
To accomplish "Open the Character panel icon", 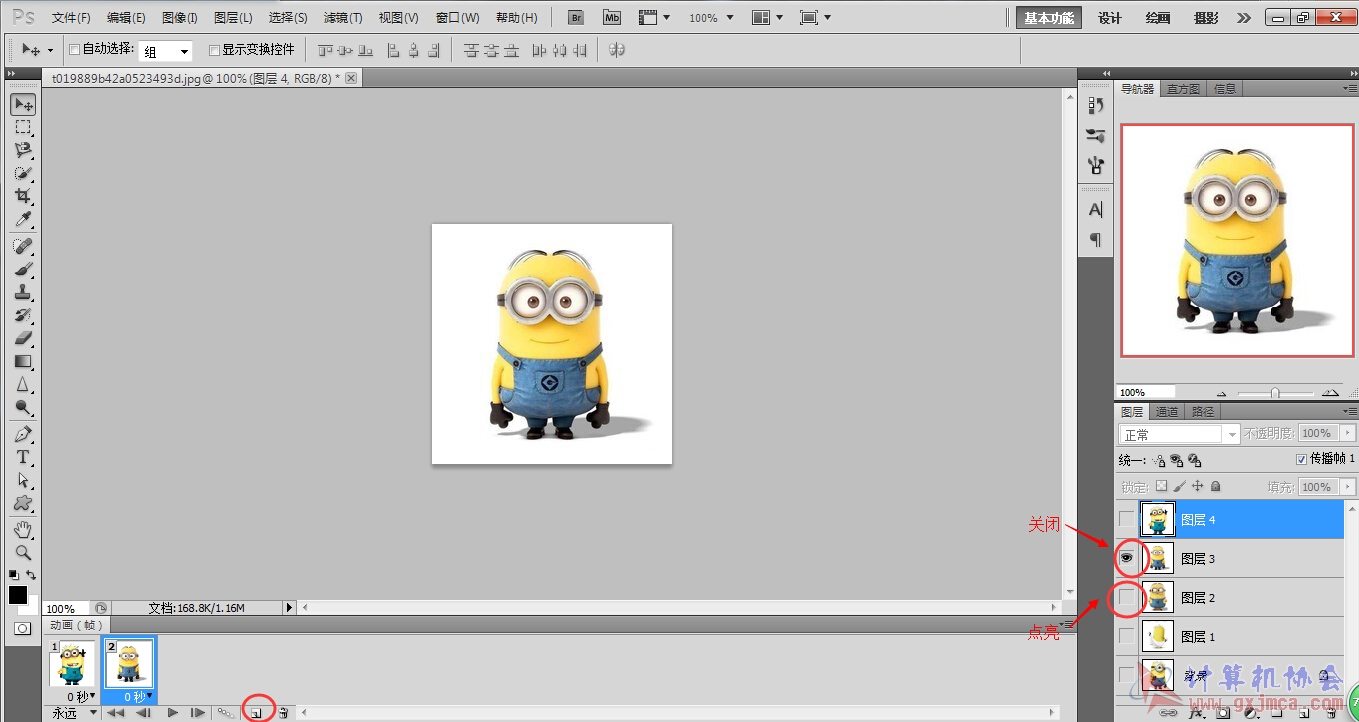I will 1096,210.
